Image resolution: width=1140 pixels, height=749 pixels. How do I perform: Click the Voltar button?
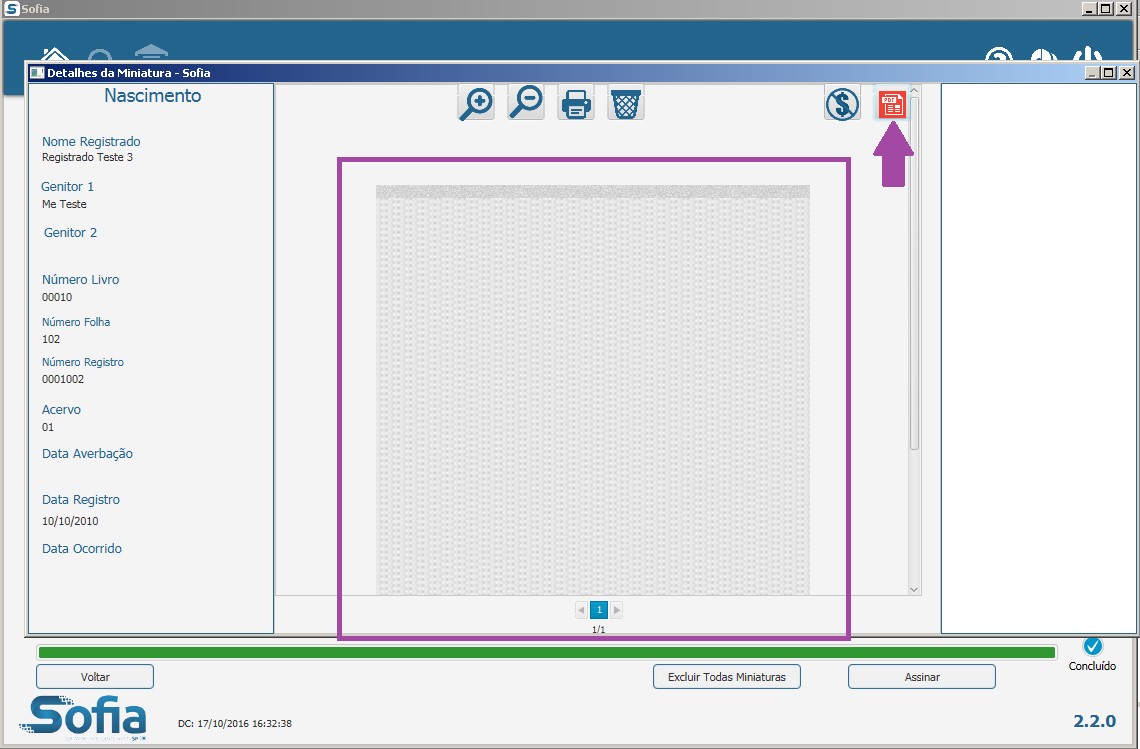tap(95, 676)
